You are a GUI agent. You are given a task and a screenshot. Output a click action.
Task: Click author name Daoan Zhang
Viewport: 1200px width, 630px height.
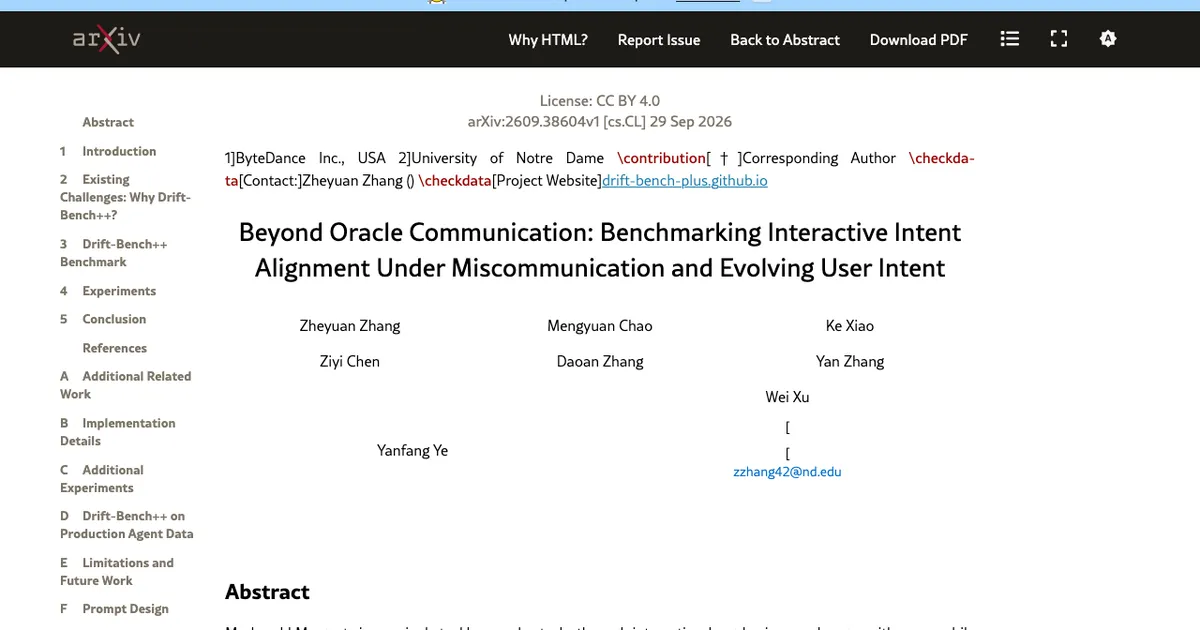coord(600,362)
